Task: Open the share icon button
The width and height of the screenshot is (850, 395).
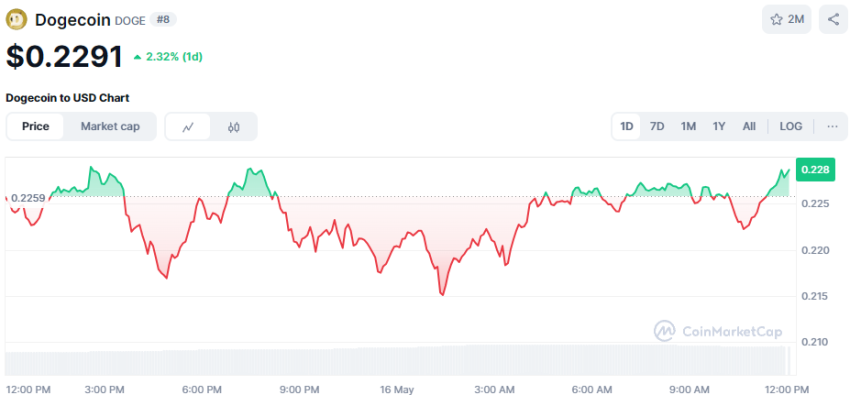Action: click(833, 20)
